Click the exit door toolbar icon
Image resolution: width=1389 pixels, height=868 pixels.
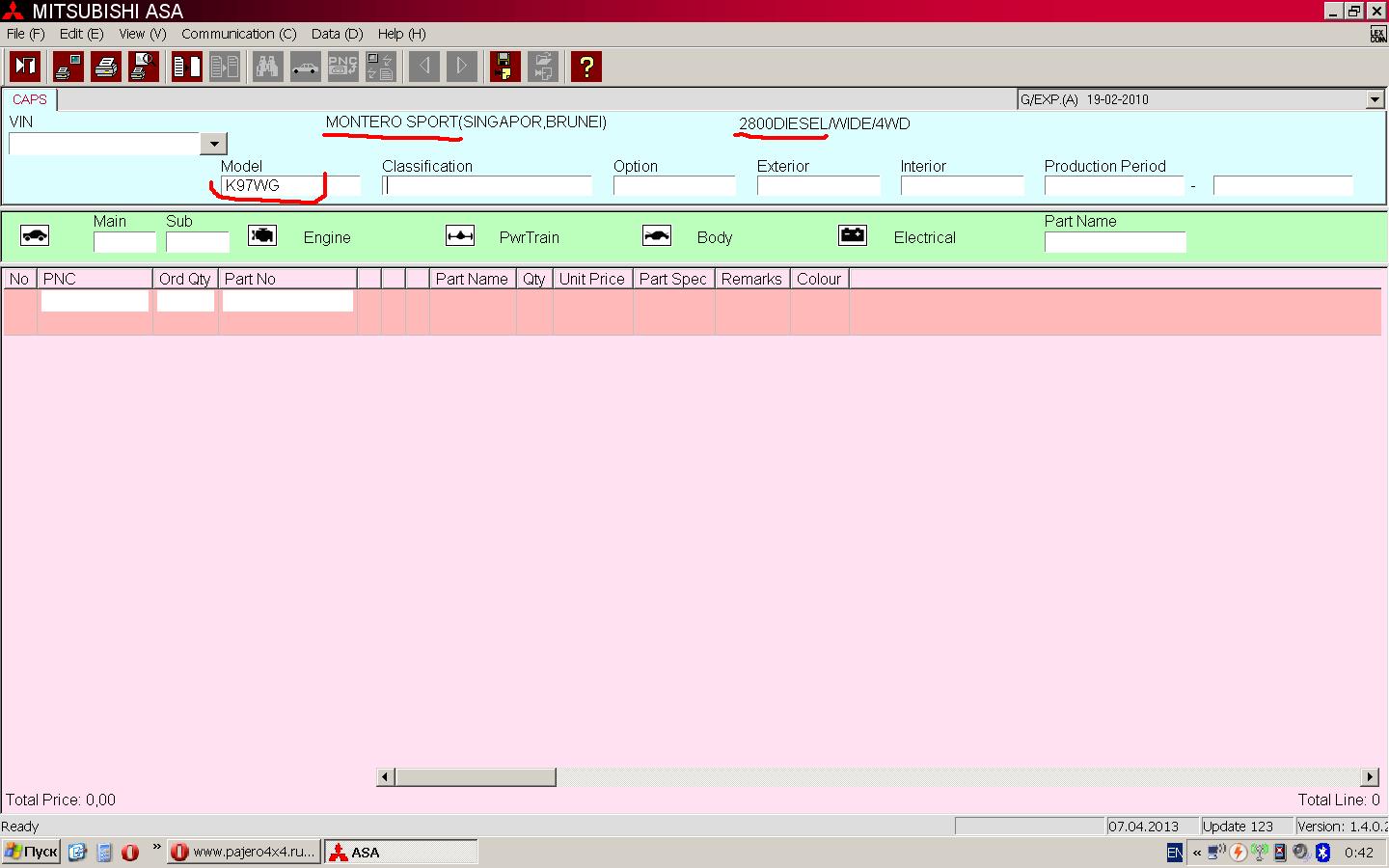click(x=25, y=67)
